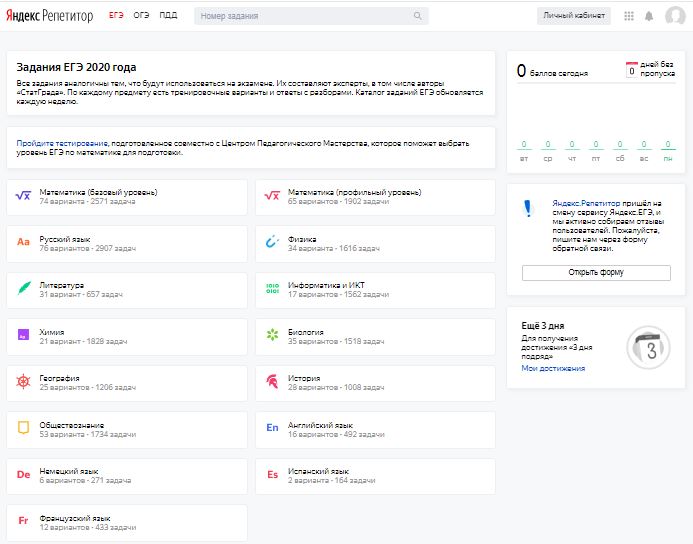Click the Литература feather icon
The image size is (693, 544).
coord(23,289)
